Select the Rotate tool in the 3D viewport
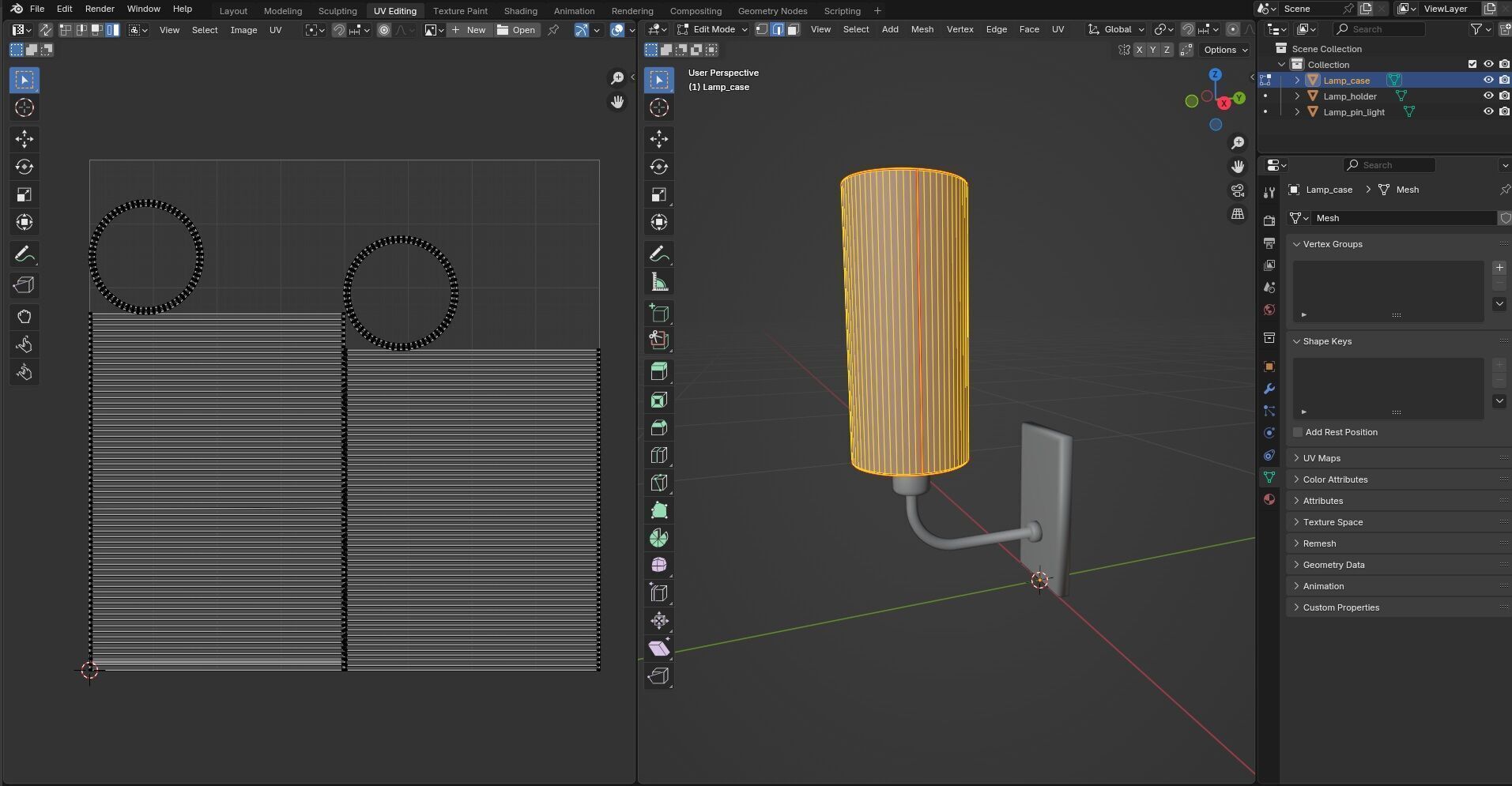This screenshot has width=1512, height=786. (x=658, y=167)
